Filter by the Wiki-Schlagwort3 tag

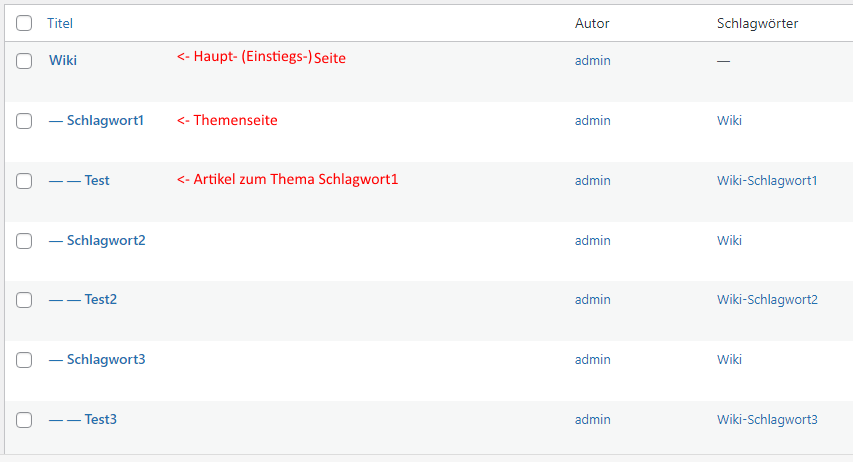767,420
